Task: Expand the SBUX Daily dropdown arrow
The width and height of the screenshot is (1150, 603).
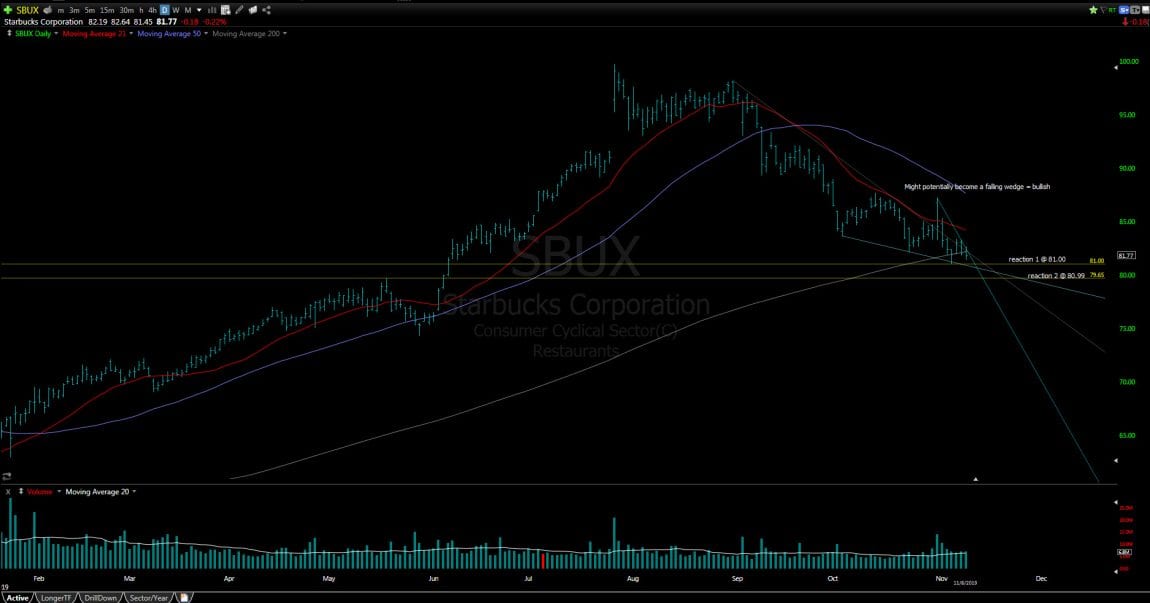Action: pos(56,34)
